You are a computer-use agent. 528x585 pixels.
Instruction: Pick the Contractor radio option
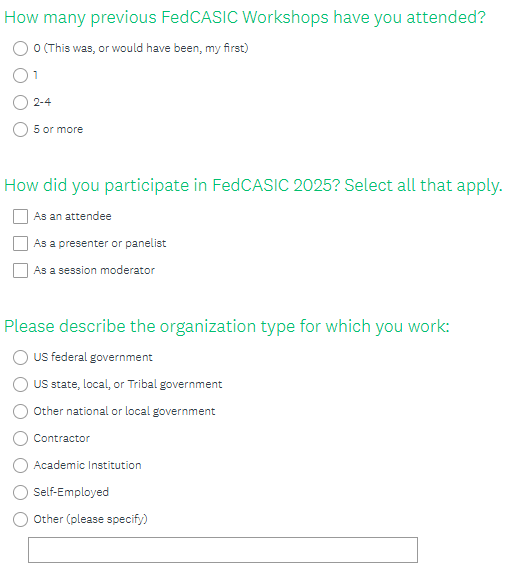pos(21,438)
